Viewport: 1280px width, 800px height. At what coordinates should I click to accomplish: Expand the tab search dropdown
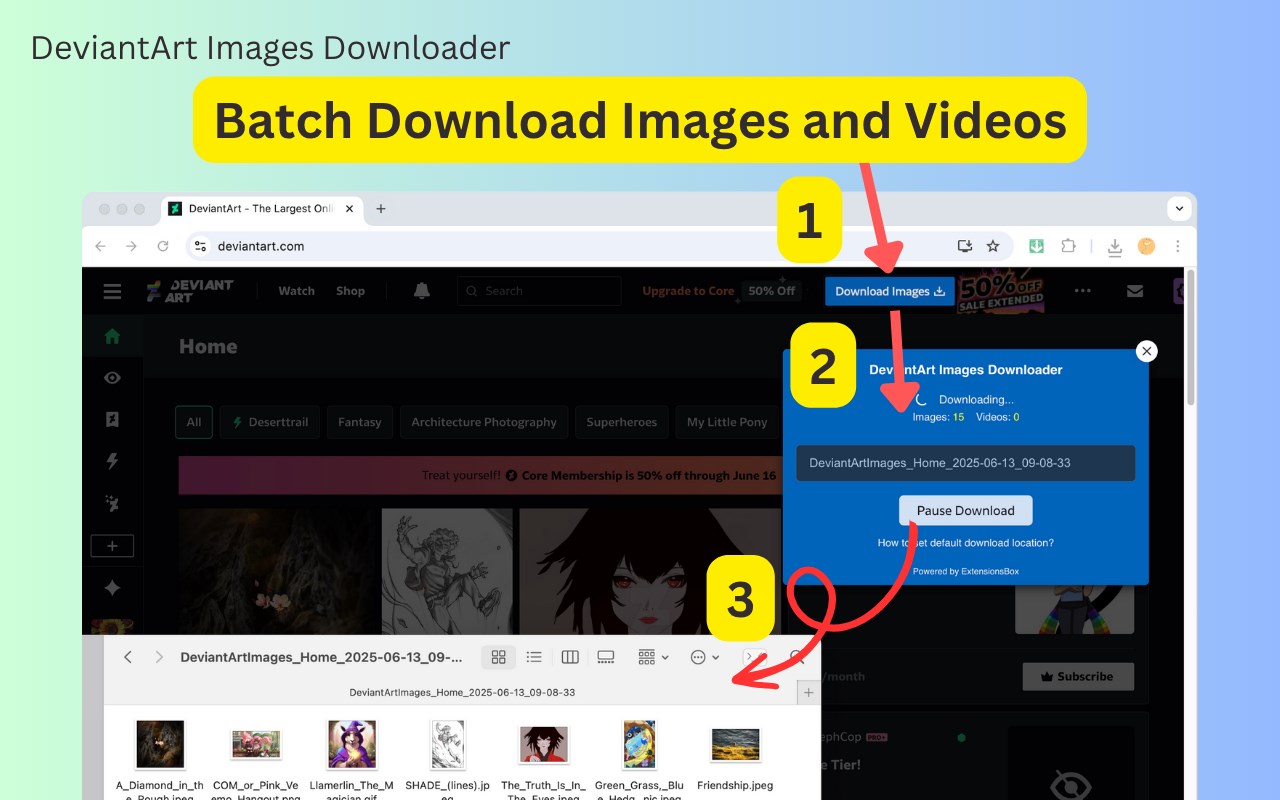[1179, 209]
